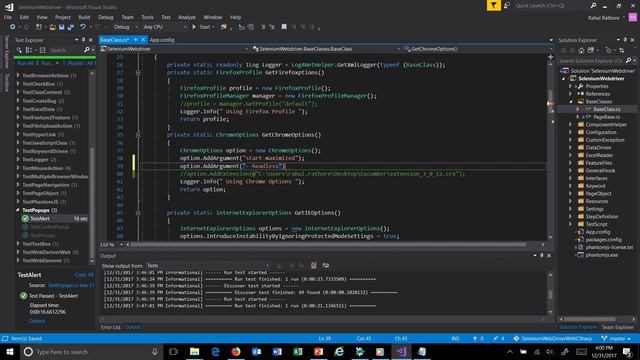The image size is (640, 360).
Task: Click the Navigate Backward arrow icon
Action: pos(12,27)
